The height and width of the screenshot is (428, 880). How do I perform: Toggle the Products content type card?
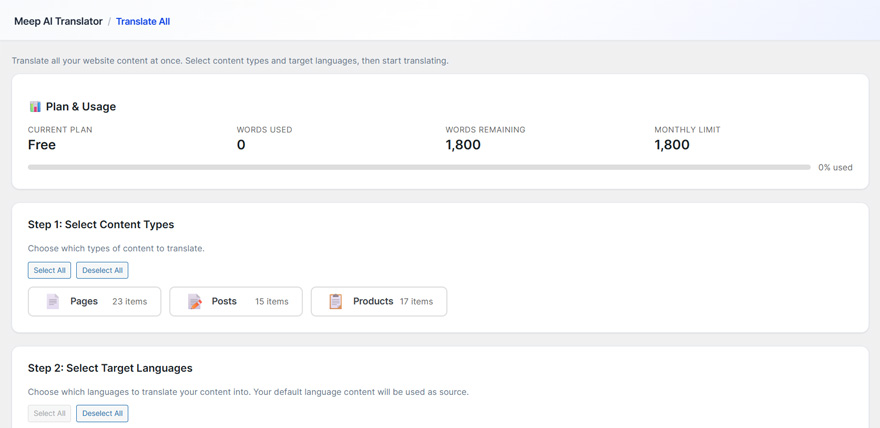(379, 301)
